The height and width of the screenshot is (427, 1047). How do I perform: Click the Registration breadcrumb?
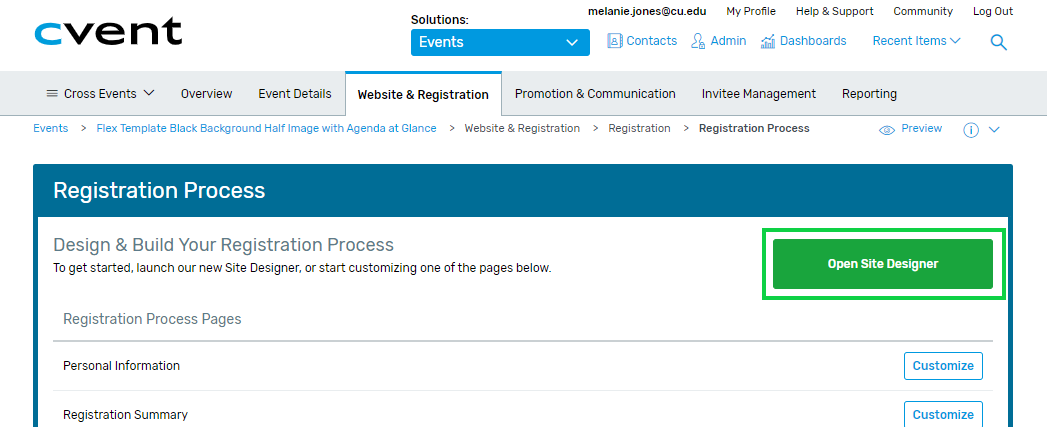639,128
